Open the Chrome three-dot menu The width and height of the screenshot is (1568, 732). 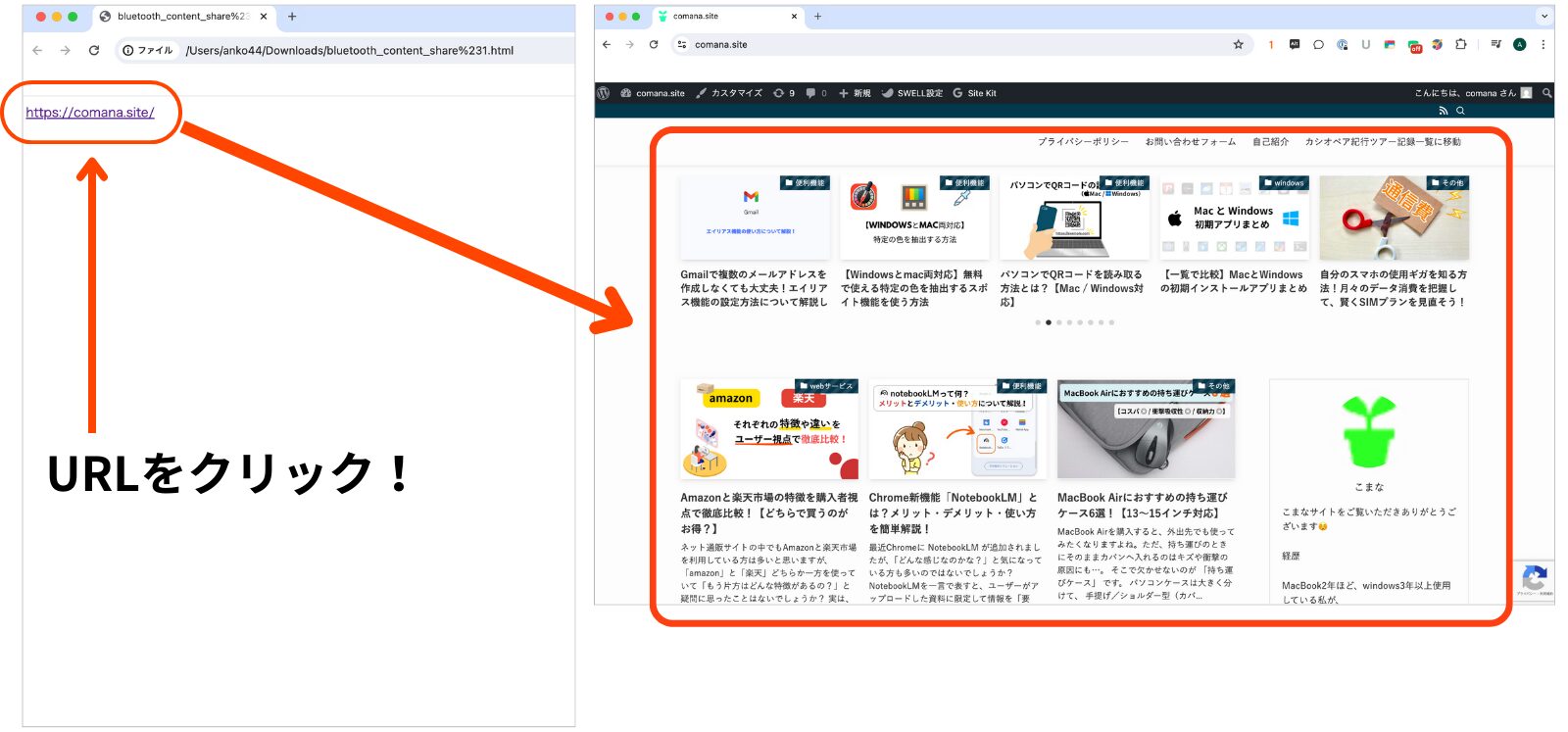tap(1543, 44)
